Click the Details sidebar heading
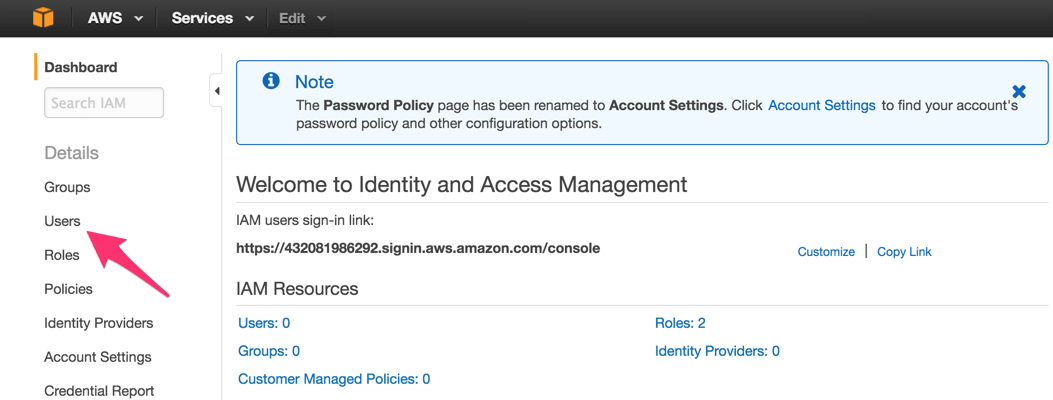The height and width of the screenshot is (400, 1053). coord(71,153)
